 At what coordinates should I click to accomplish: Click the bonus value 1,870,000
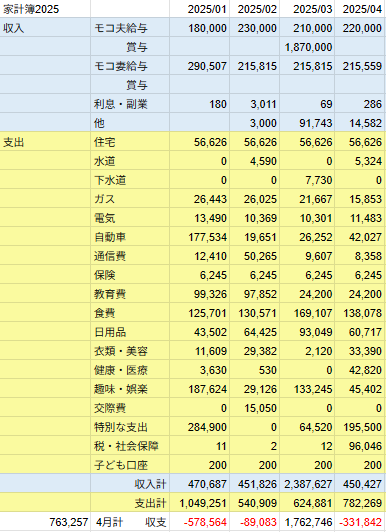click(307, 47)
